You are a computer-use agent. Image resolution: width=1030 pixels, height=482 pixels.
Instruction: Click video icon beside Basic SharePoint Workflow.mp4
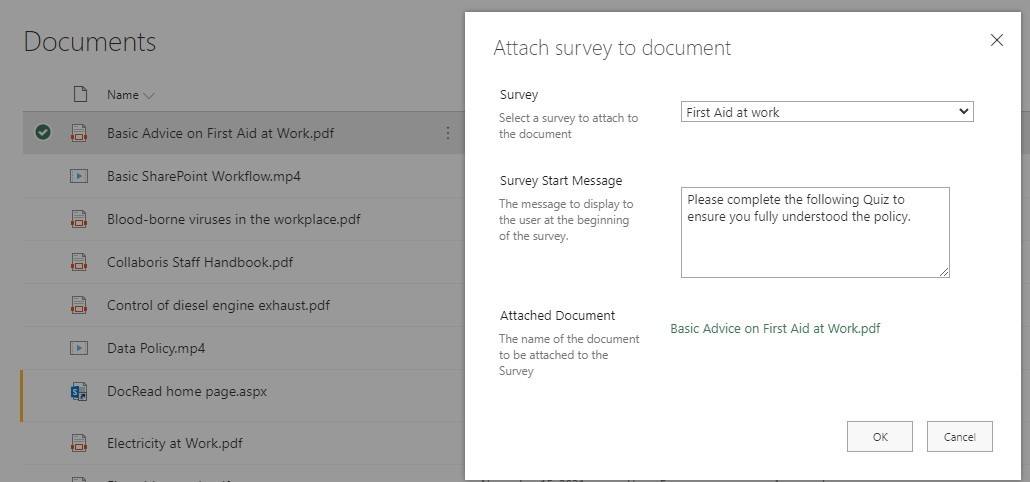coord(79,176)
